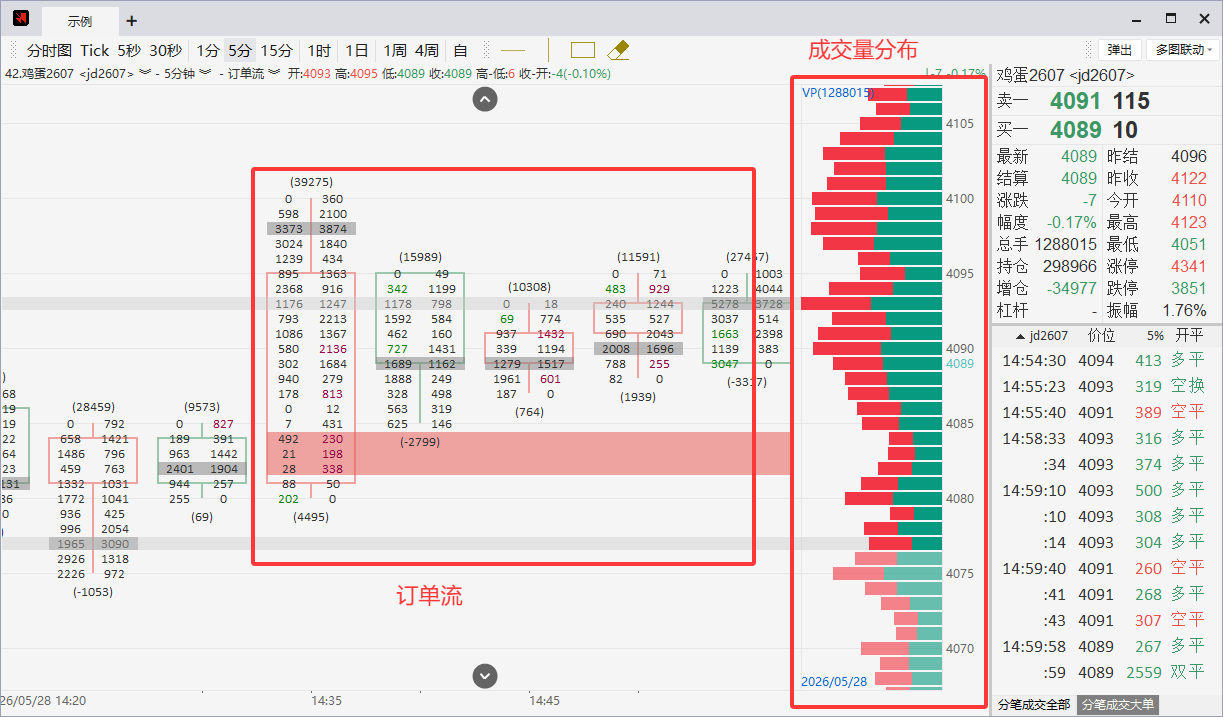Click the 最低 value 4051
Image resolution: width=1223 pixels, height=717 pixels.
click(1189, 244)
